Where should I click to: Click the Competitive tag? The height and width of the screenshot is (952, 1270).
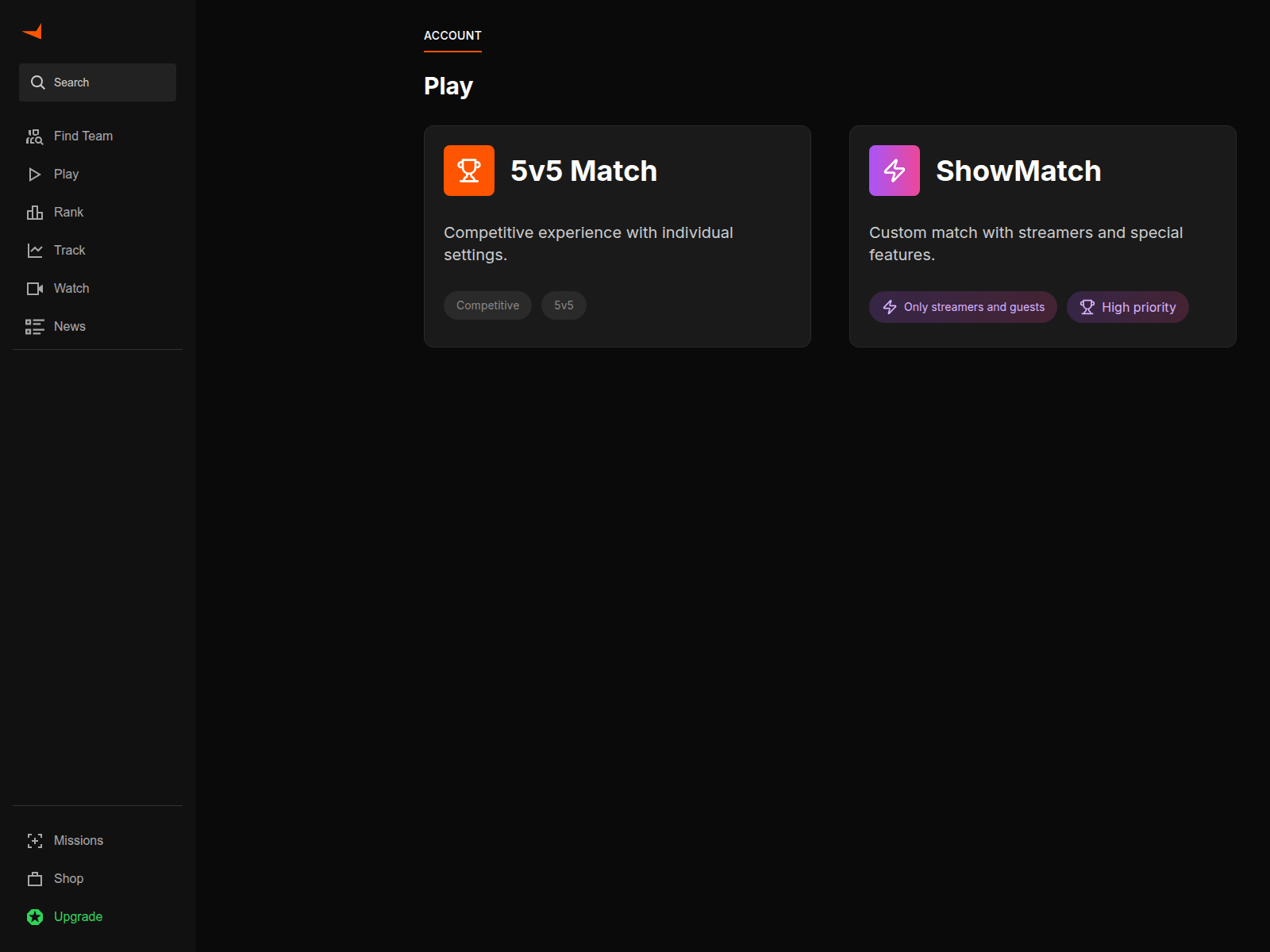[487, 305]
